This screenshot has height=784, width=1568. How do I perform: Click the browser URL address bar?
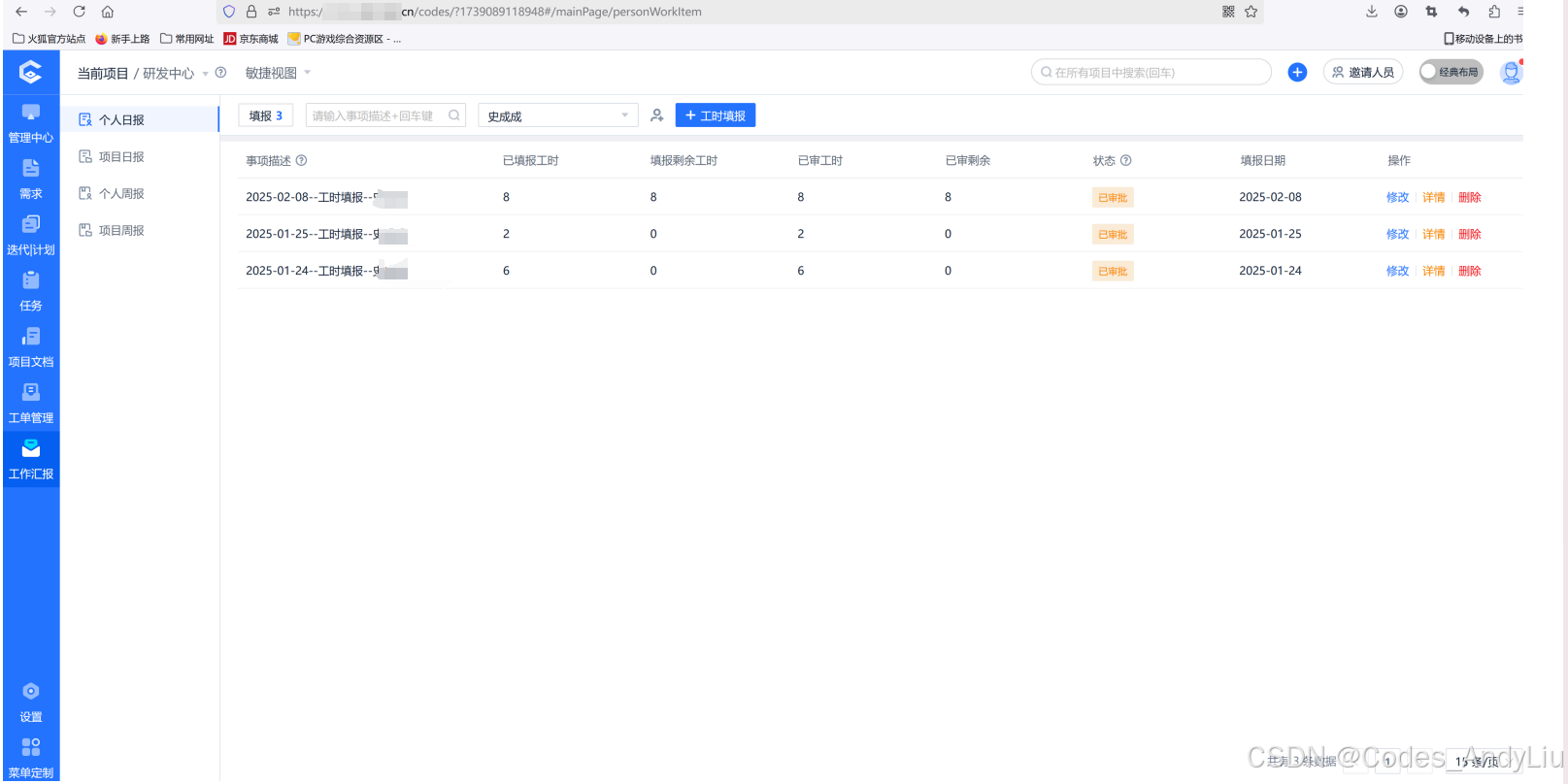[x=738, y=12]
